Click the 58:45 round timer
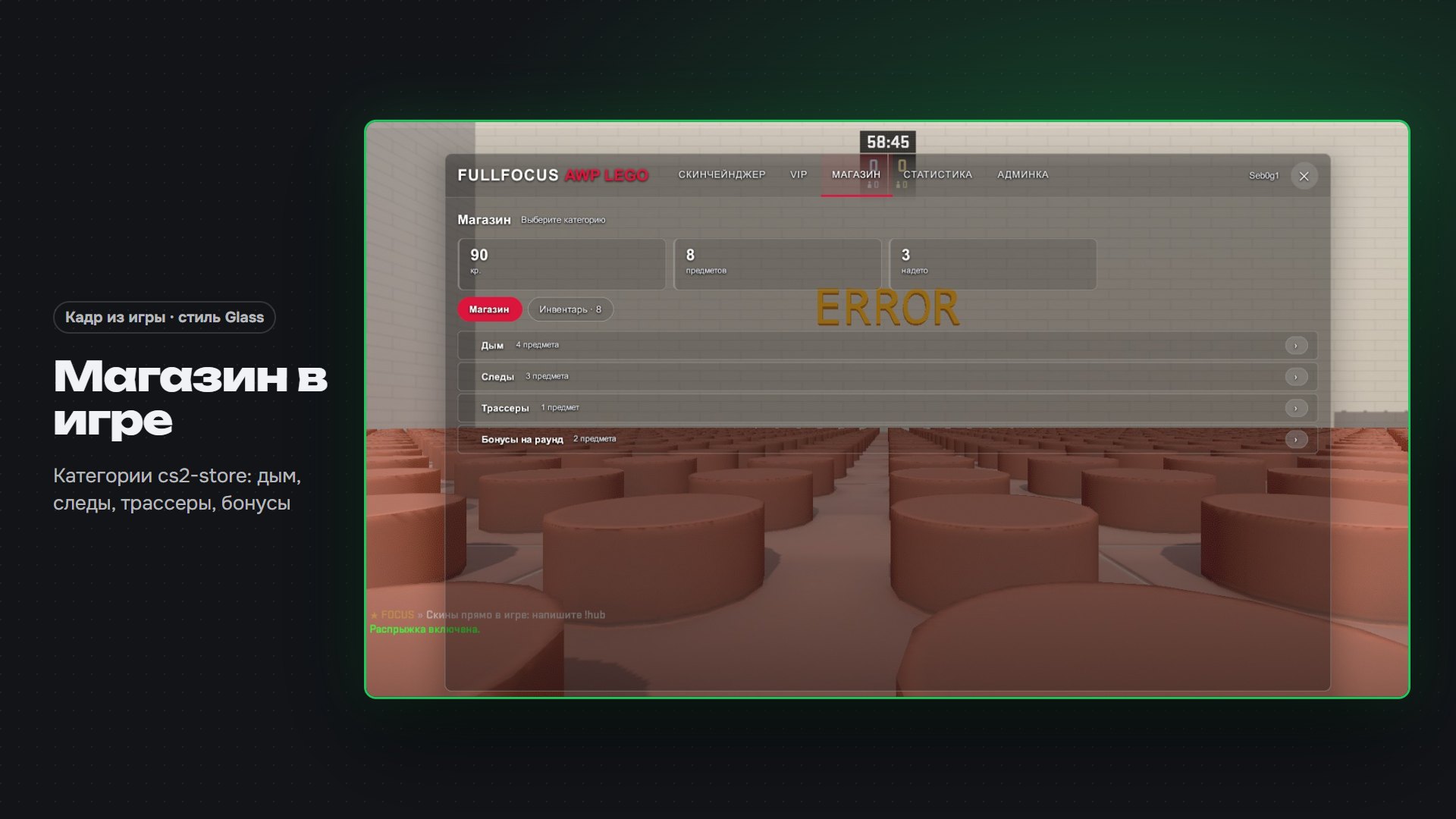This screenshot has width=1456, height=819. pos(887,142)
